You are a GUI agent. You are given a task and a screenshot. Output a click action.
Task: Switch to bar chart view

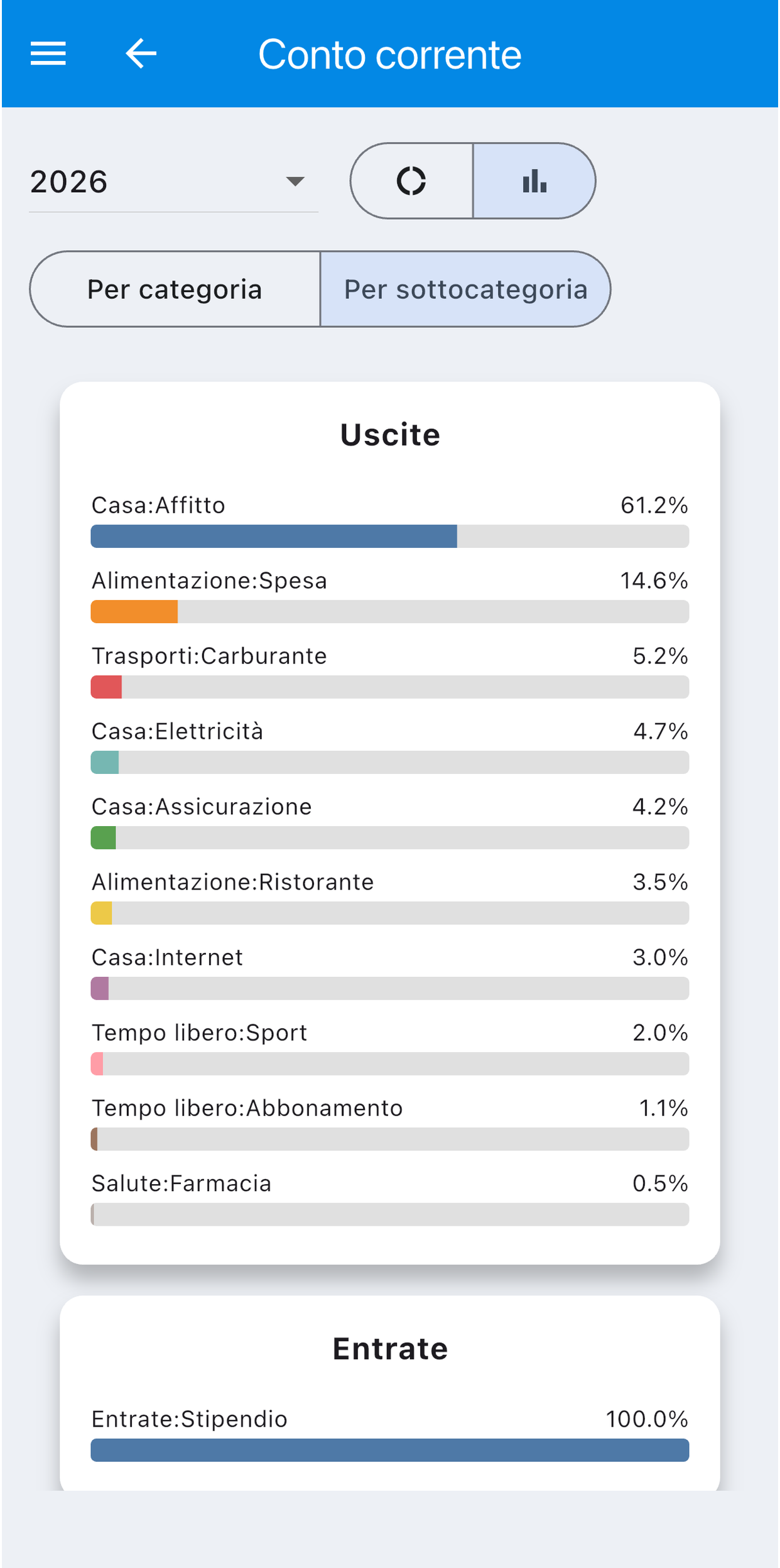534,181
